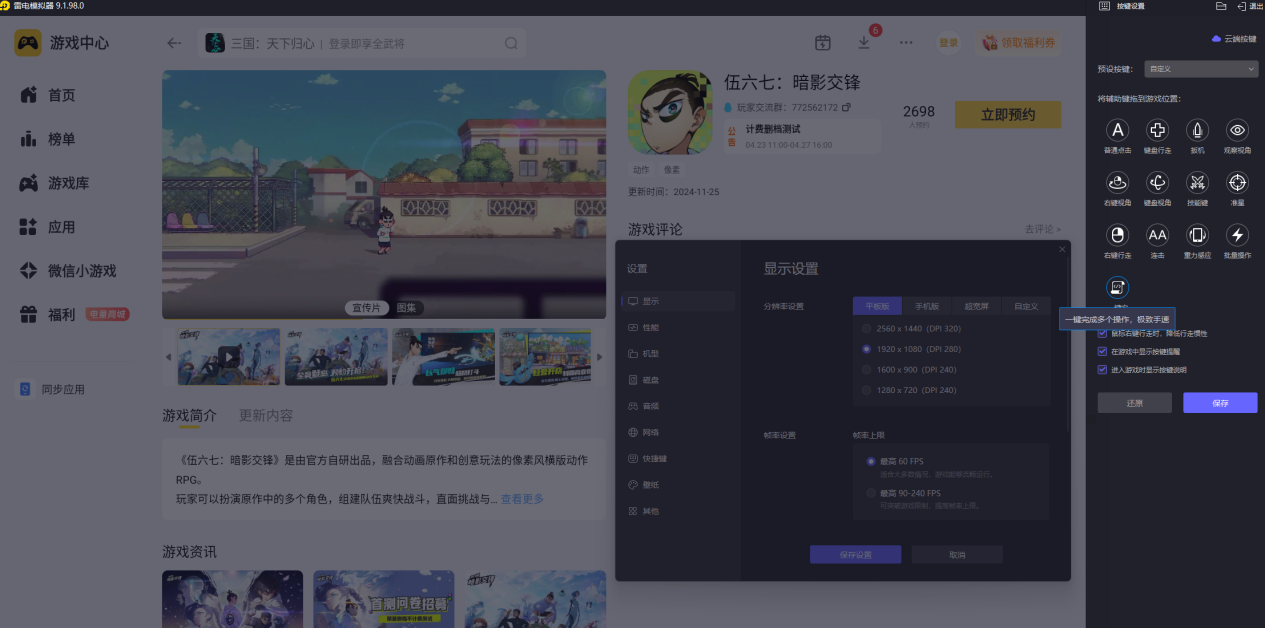Click the 还原 restore button
This screenshot has width=1265, height=628.
tap(1134, 403)
